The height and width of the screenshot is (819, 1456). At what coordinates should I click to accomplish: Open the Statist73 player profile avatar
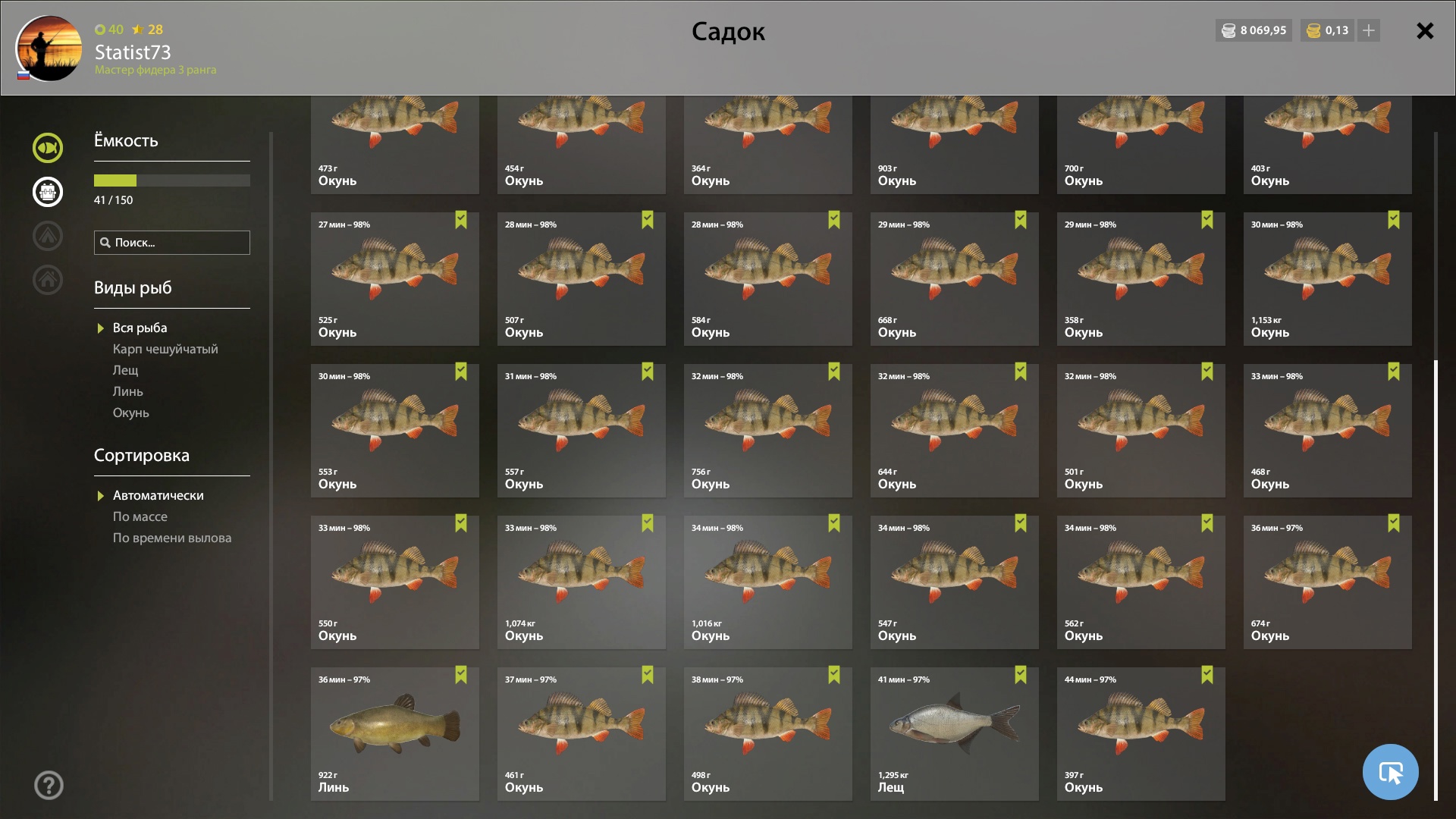point(49,49)
